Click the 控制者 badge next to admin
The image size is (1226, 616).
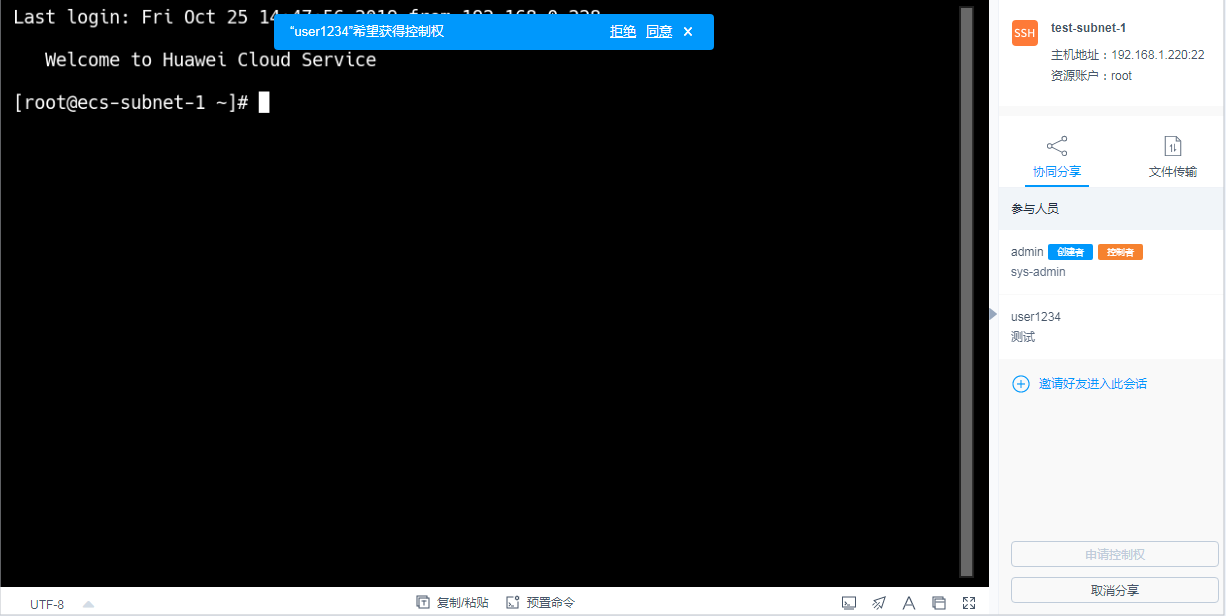[1120, 252]
